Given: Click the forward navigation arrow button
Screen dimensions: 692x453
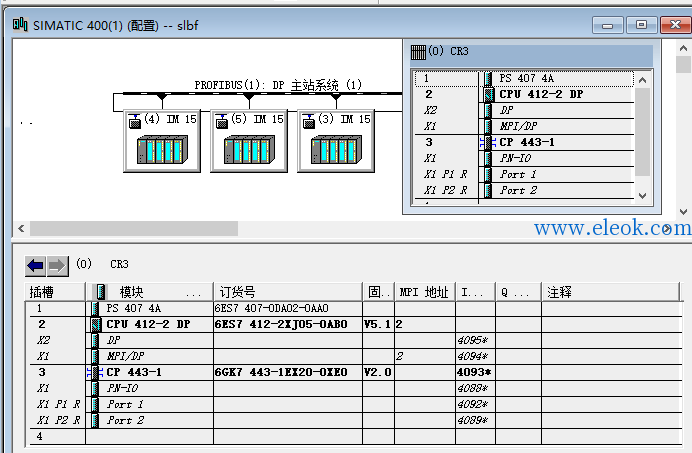Looking at the screenshot, I should point(57,266).
